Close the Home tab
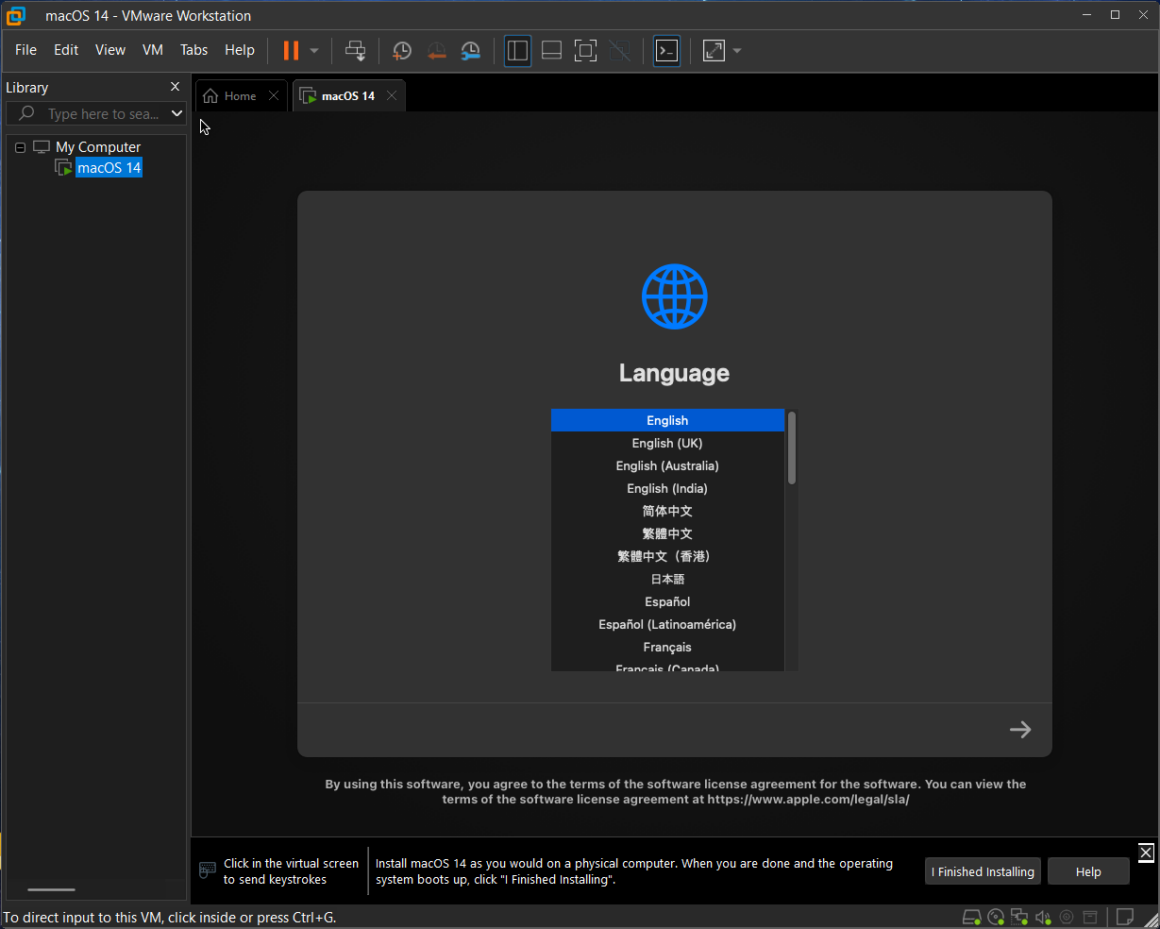This screenshot has width=1160, height=929. click(274, 95)
